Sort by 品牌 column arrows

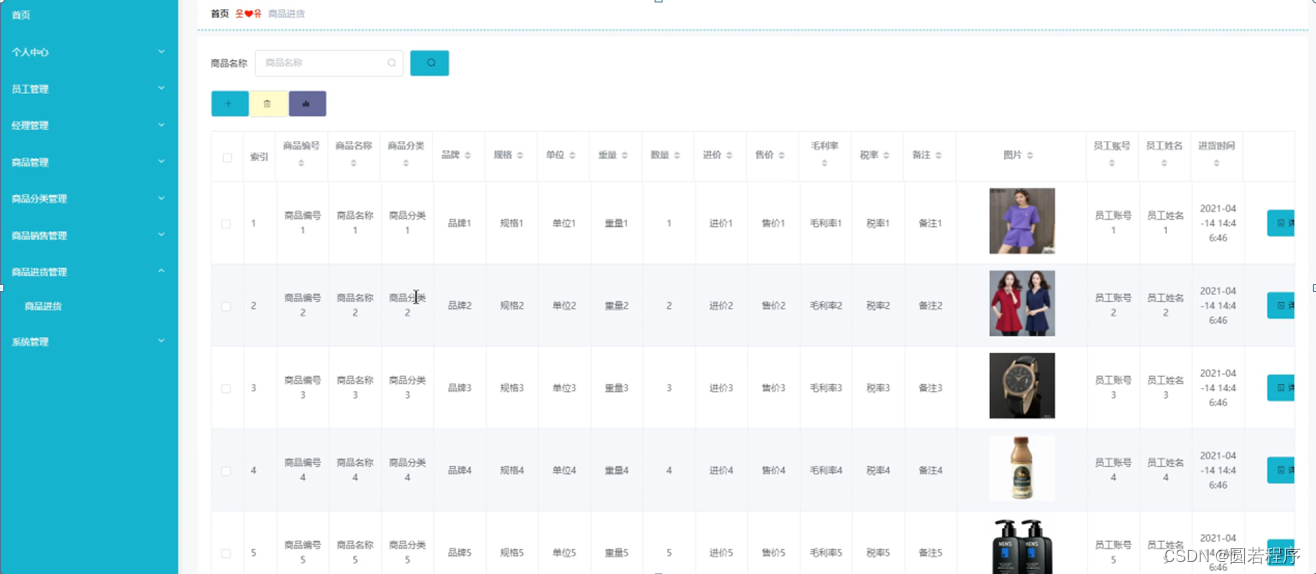tap(468, 155)
